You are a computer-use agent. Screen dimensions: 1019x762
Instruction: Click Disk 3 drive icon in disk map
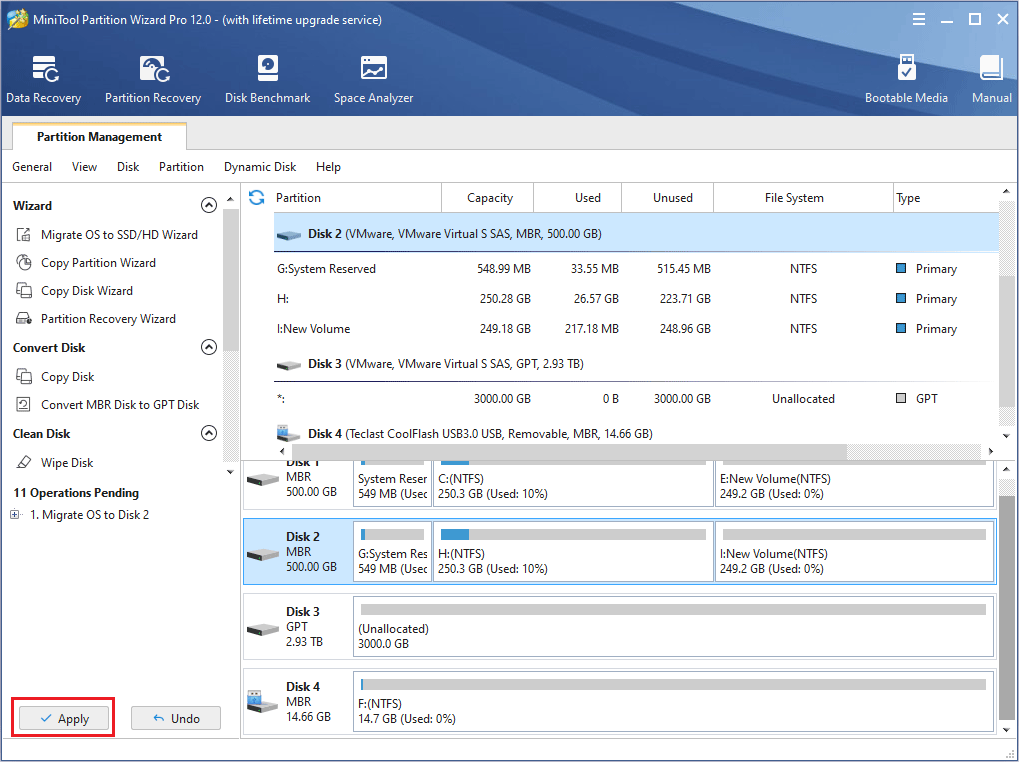click(263, 628)
